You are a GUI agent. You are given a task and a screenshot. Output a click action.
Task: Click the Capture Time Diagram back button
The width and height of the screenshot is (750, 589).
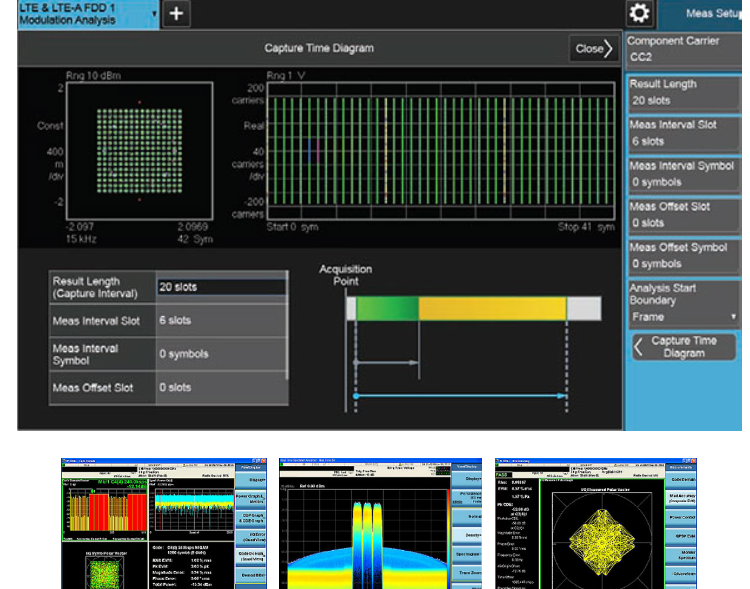click(x=684, y=347)
